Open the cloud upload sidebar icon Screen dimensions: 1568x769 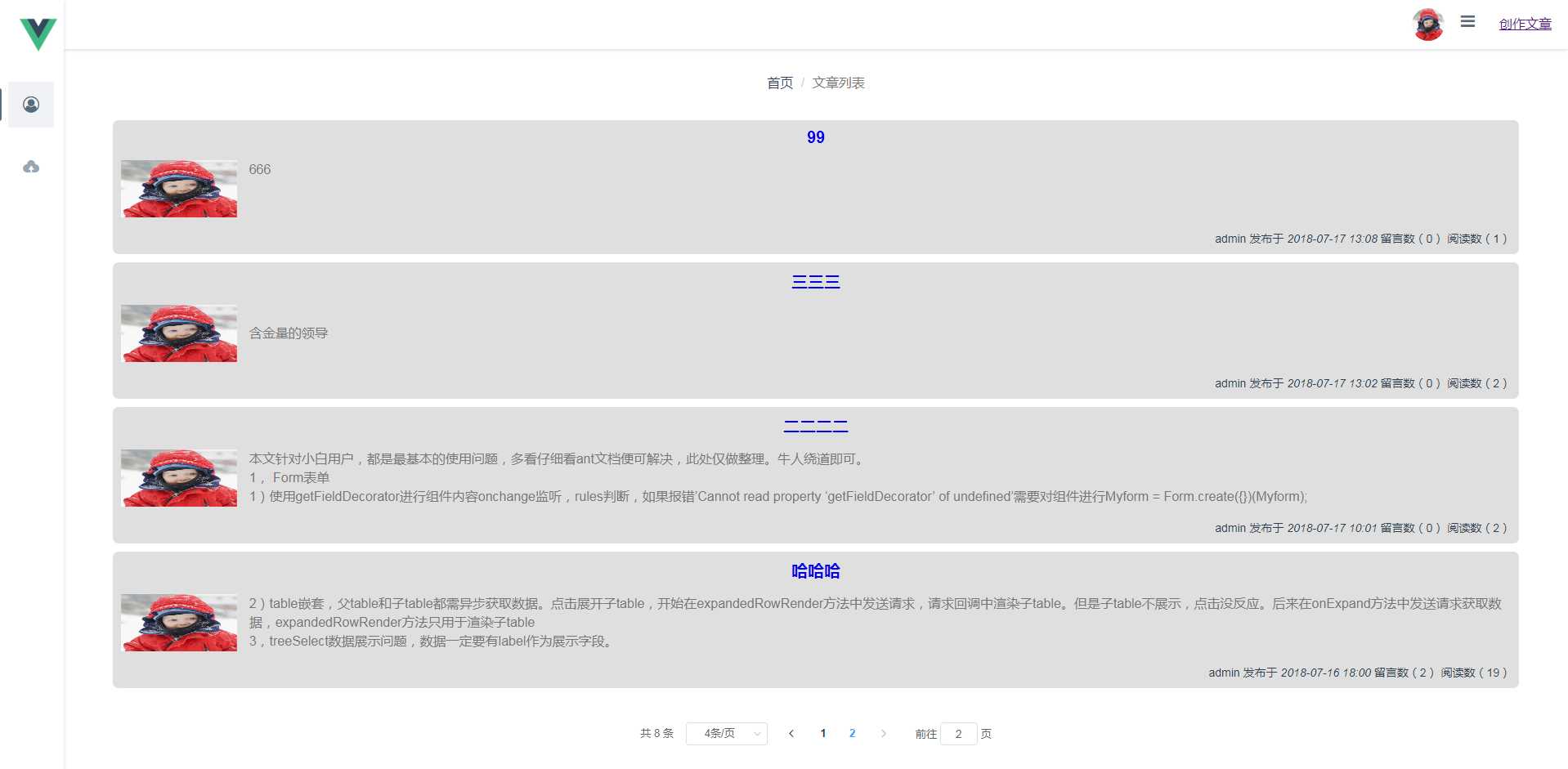pyautogui.click(x=31, y=167)
